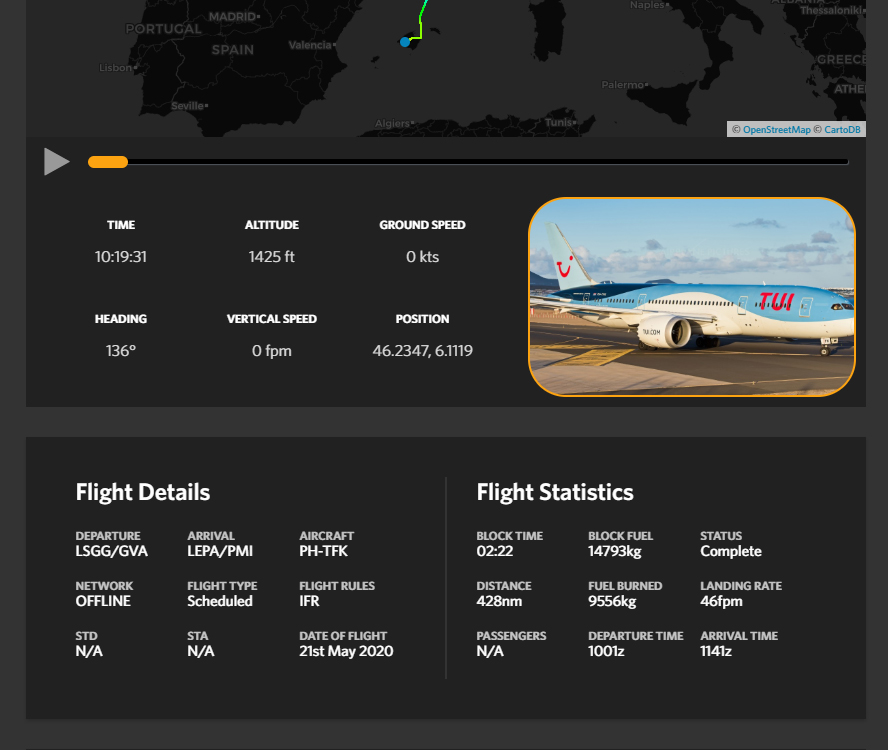Click the departure time value 1001z
This screenshot has height=750, width=888.
[x=606, y=651]
